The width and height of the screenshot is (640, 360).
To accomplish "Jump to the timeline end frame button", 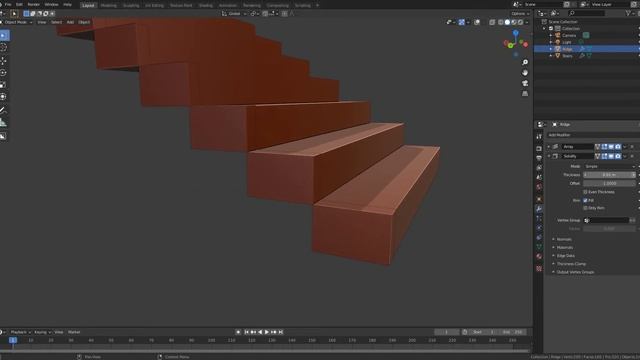I will pos(281,332).
